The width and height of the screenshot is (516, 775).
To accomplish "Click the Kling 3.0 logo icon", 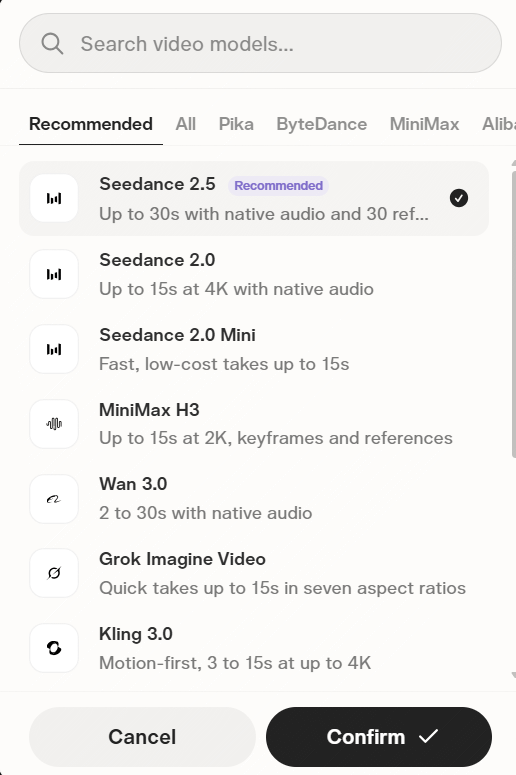I will (54, 648).
